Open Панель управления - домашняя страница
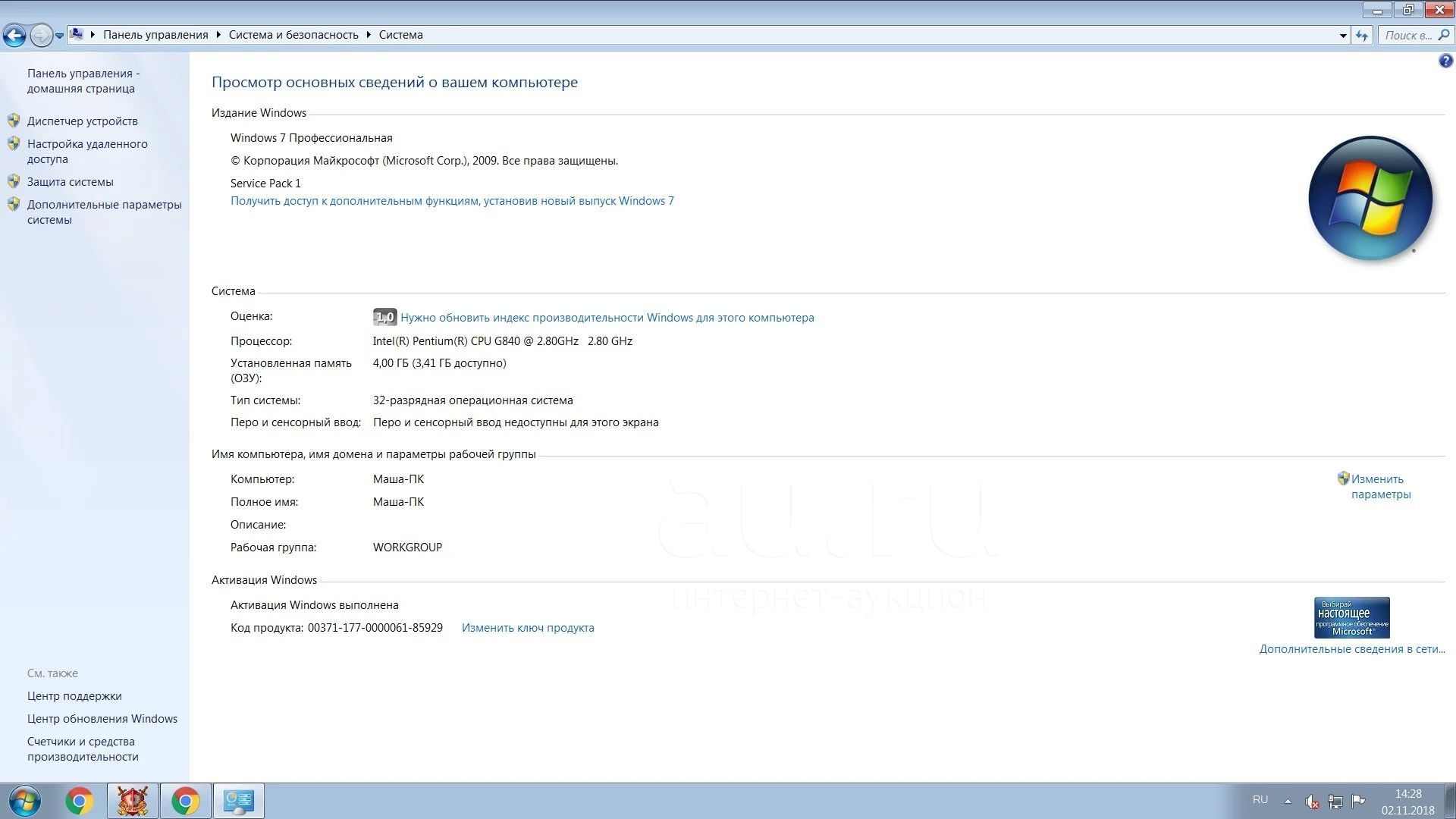1456x819 pixels. coord(83,81)
